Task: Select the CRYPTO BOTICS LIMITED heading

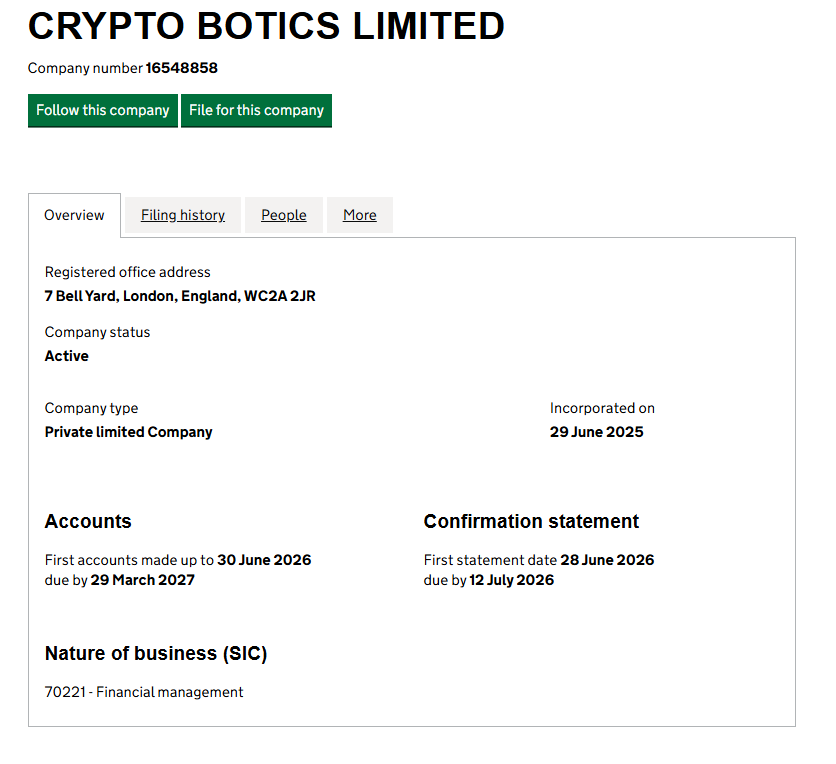Action: 266,26
